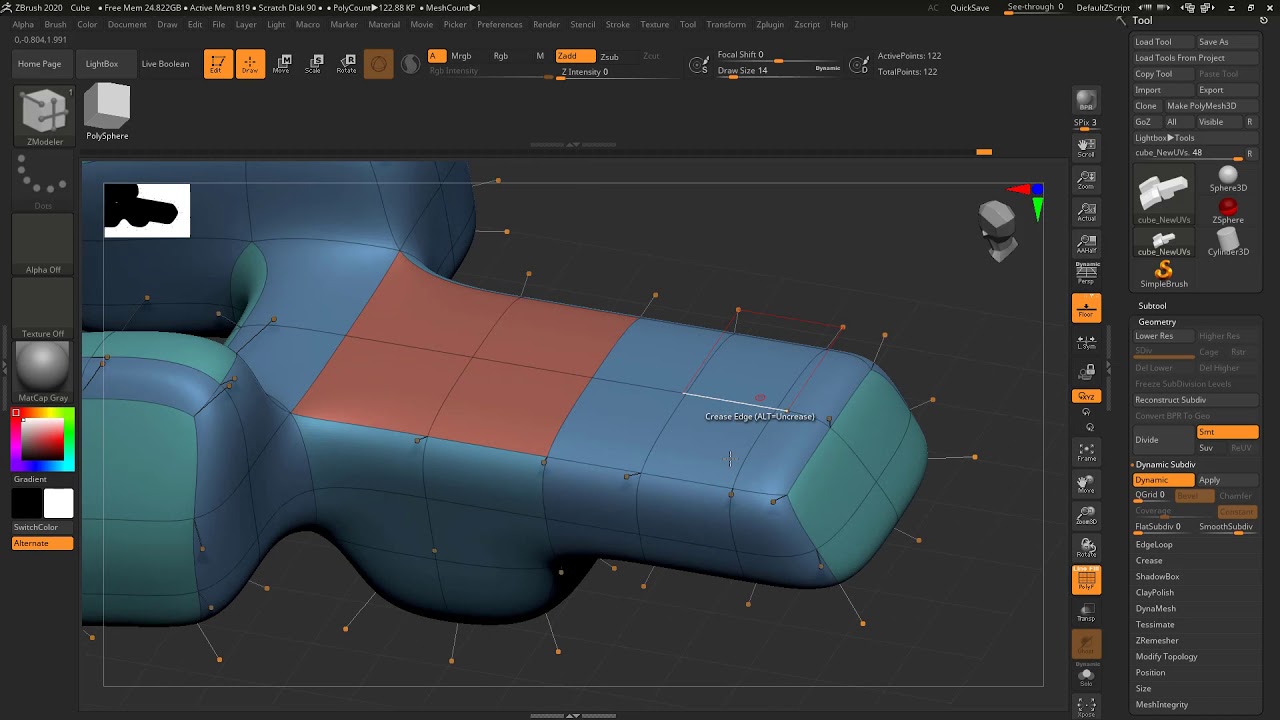Open the Dots stroke selector

(43, 182)
